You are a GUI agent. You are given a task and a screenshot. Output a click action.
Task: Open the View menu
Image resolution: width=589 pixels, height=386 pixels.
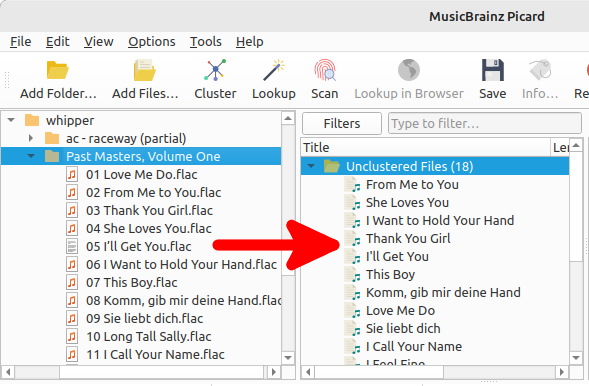click(x=98, y=42)
